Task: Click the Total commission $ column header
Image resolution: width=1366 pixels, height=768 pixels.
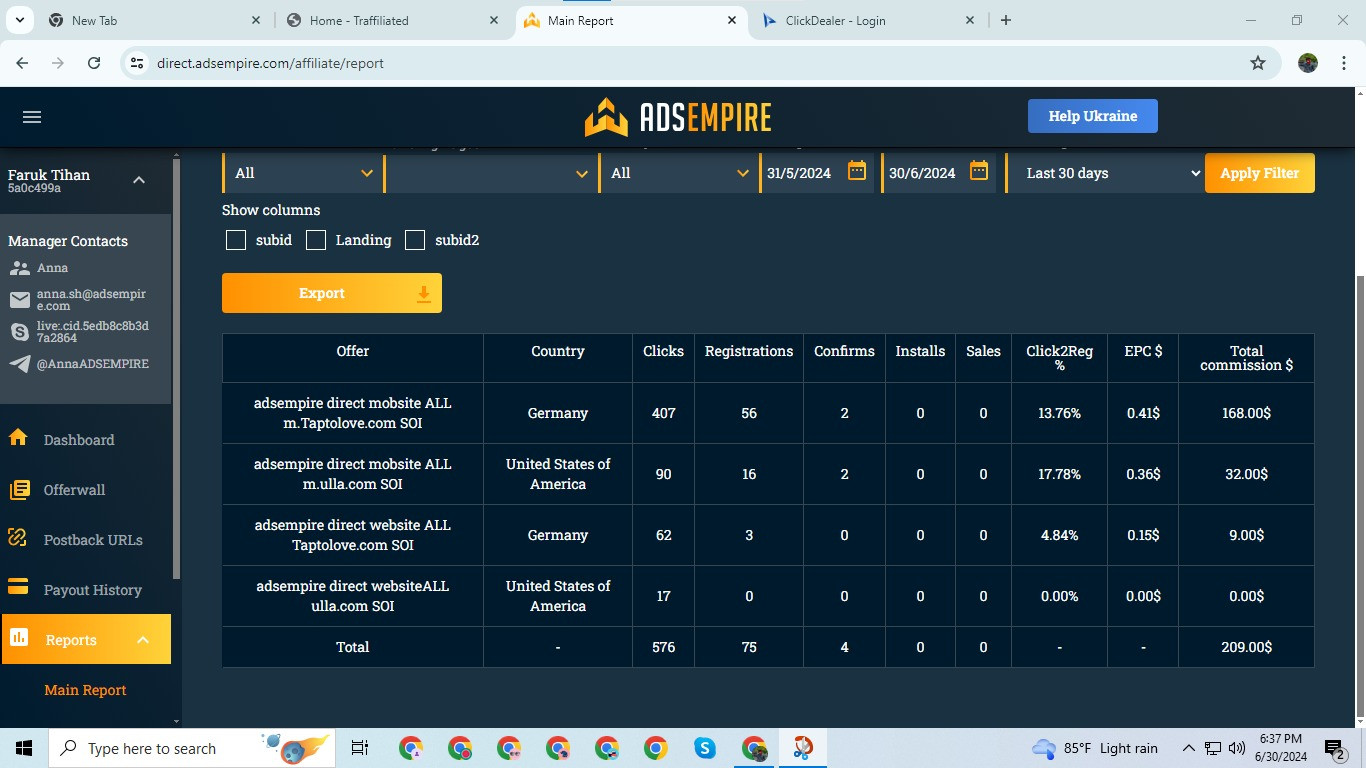Action: [1246, 358]
